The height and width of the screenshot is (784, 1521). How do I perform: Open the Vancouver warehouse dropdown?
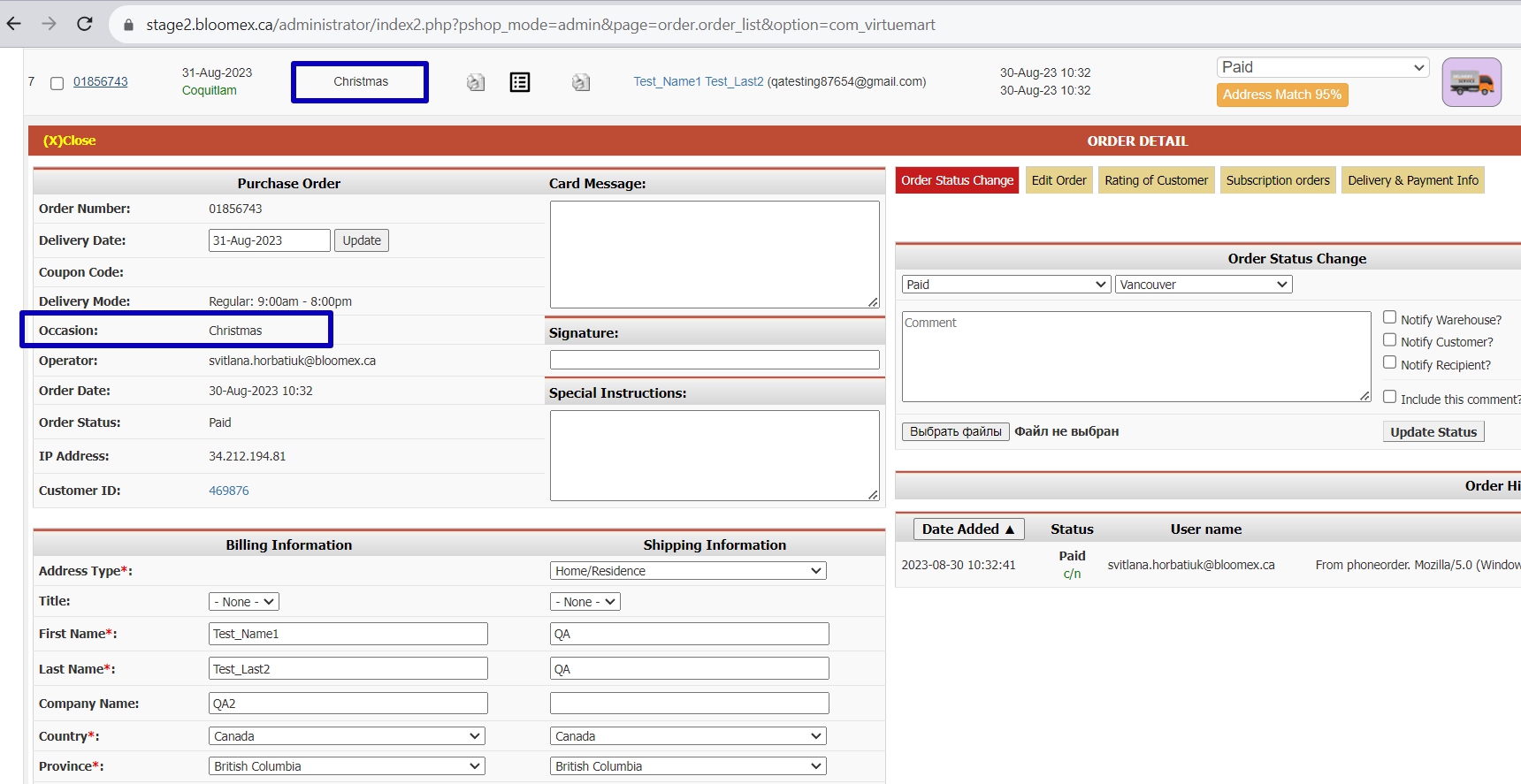pos(1204,285)
